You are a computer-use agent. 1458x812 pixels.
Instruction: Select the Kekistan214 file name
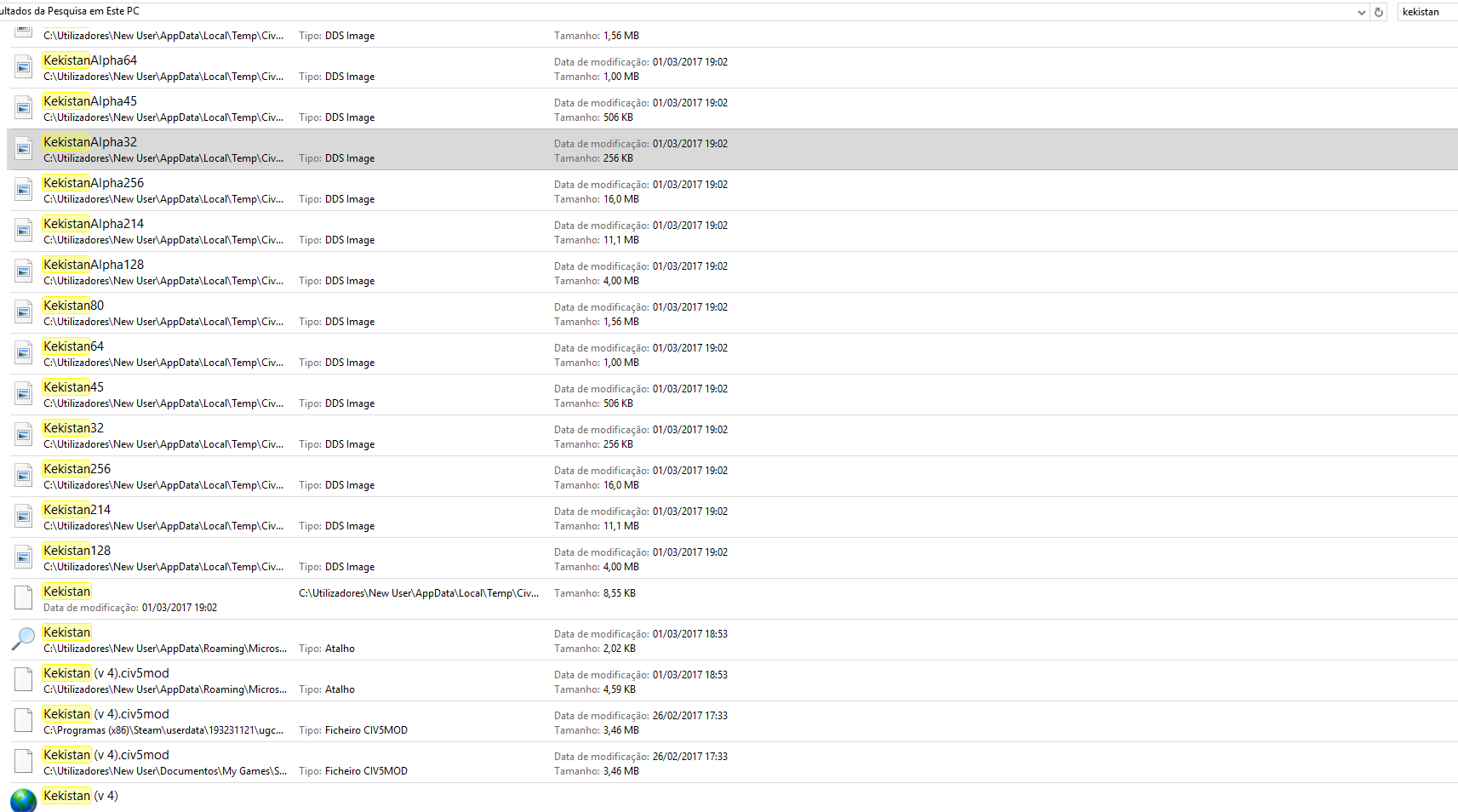pos(77,510)
